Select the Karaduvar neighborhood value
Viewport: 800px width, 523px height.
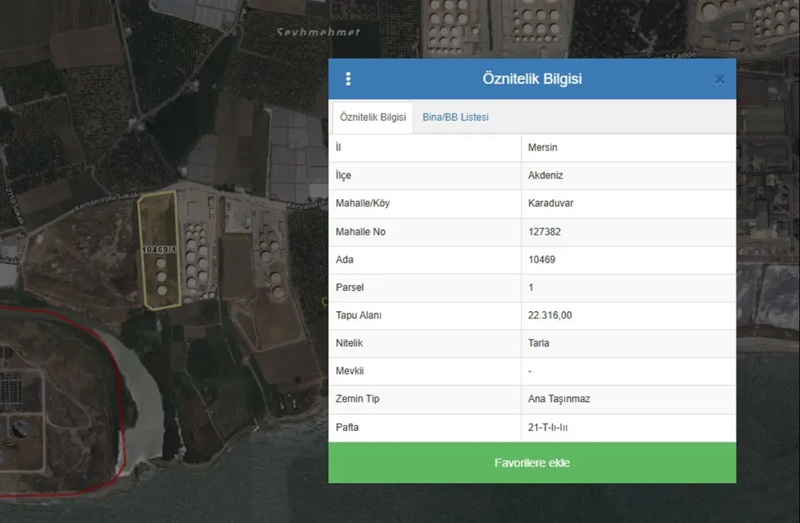551,203
